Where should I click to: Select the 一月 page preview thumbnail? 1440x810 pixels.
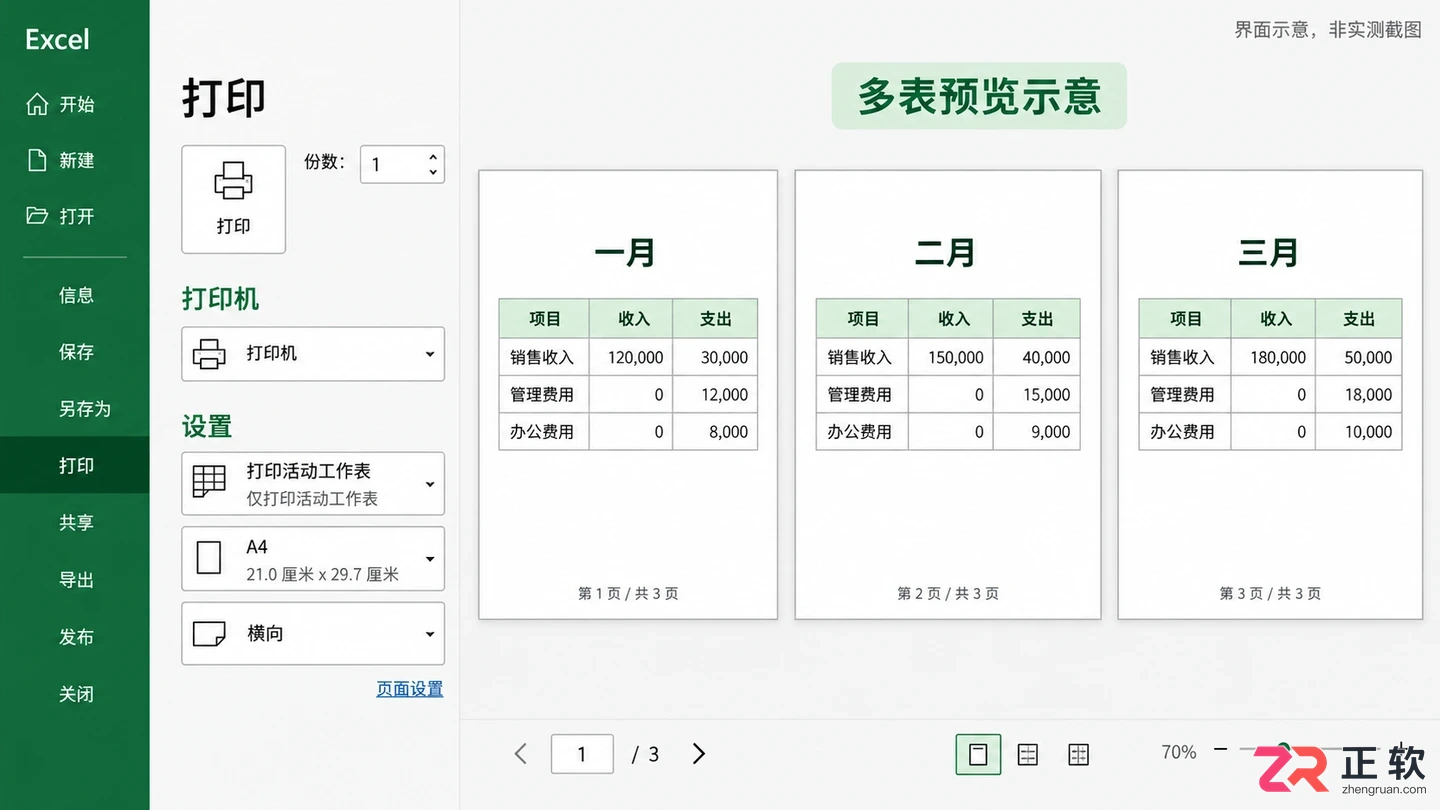coord(628,395)
